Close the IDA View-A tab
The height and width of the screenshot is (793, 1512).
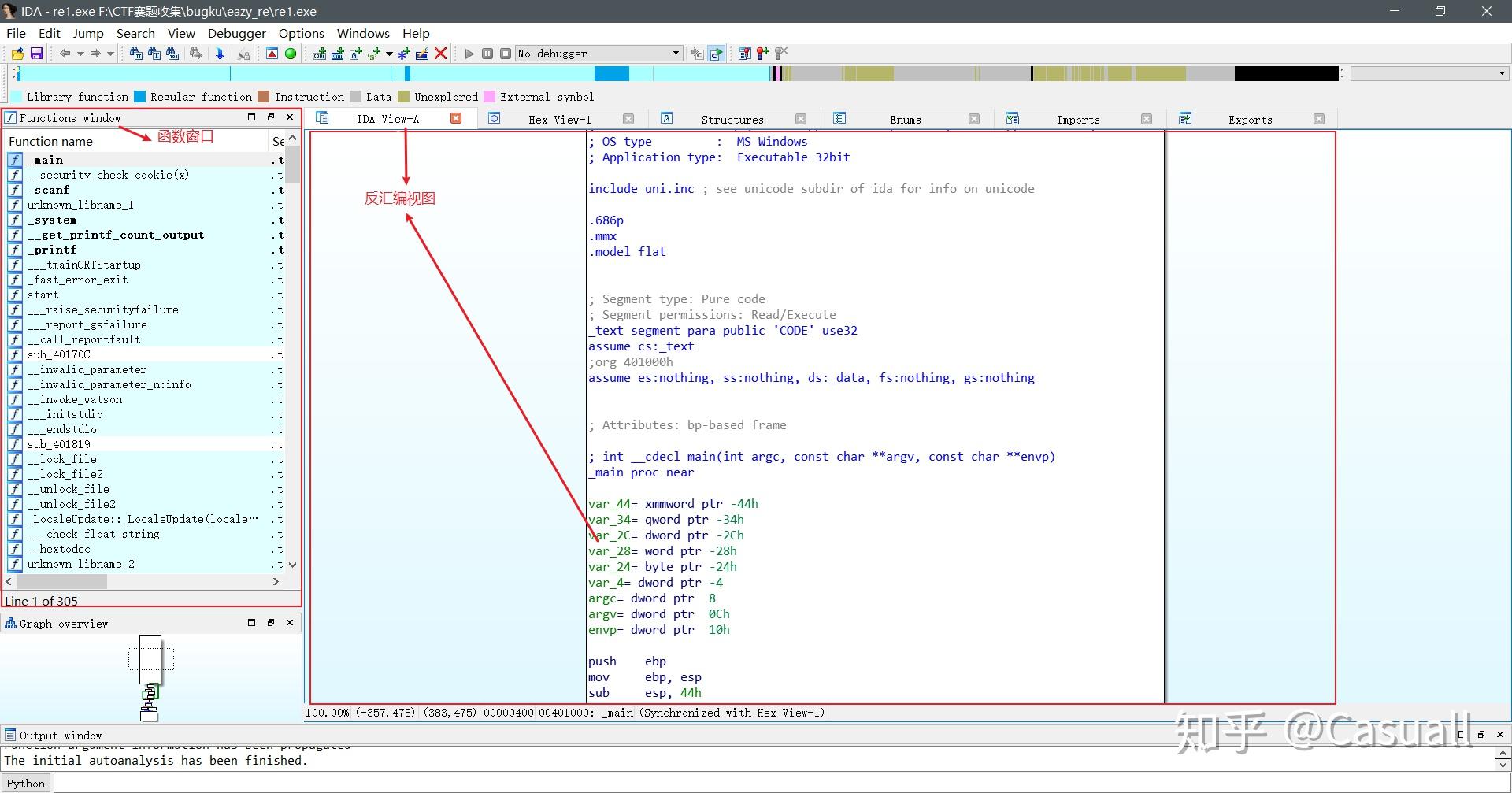coord(456,118)
